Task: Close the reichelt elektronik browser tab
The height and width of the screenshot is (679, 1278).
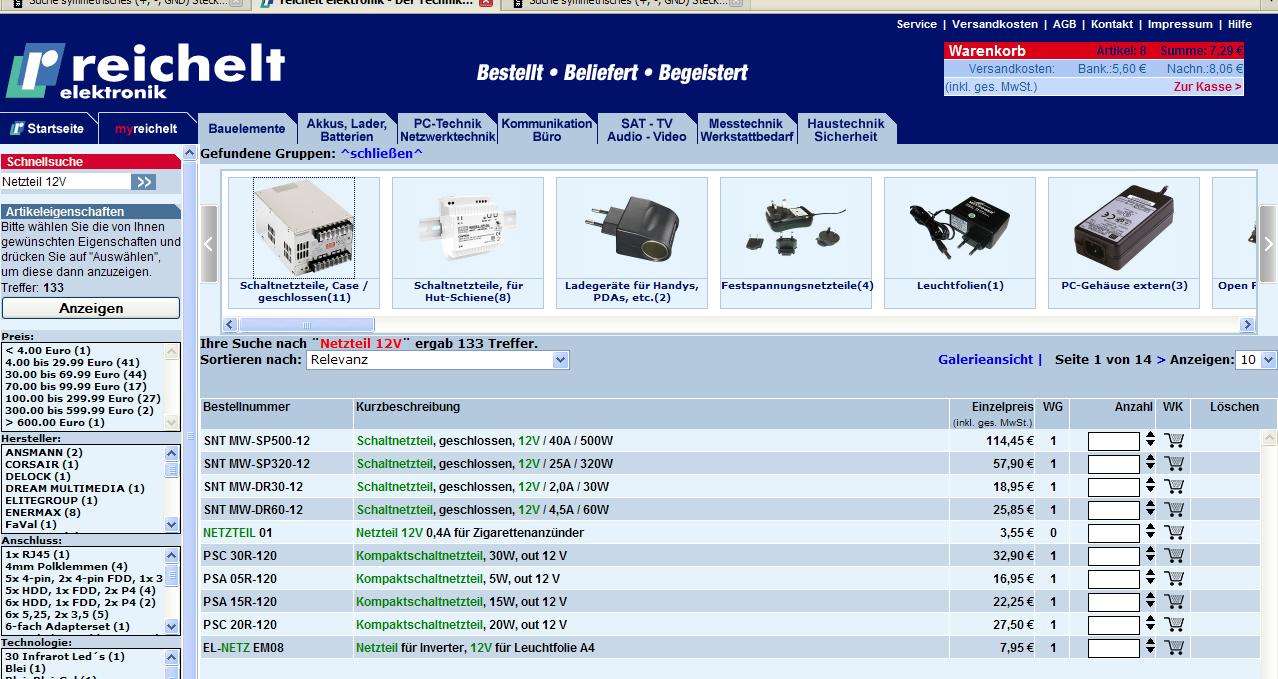Action: 486,3
